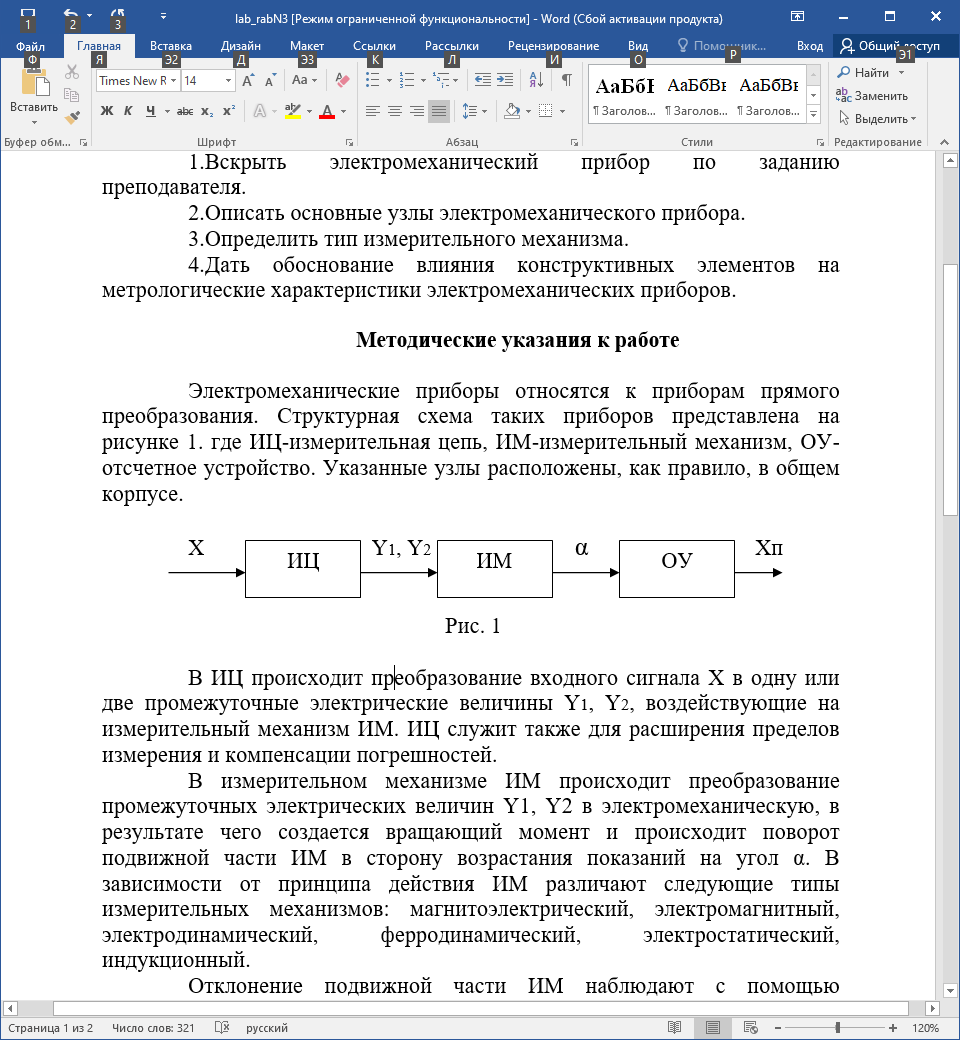Toggle Justify paragraph alignment
The height and width of the screenshot is (1040, 960).
(439, 111)
